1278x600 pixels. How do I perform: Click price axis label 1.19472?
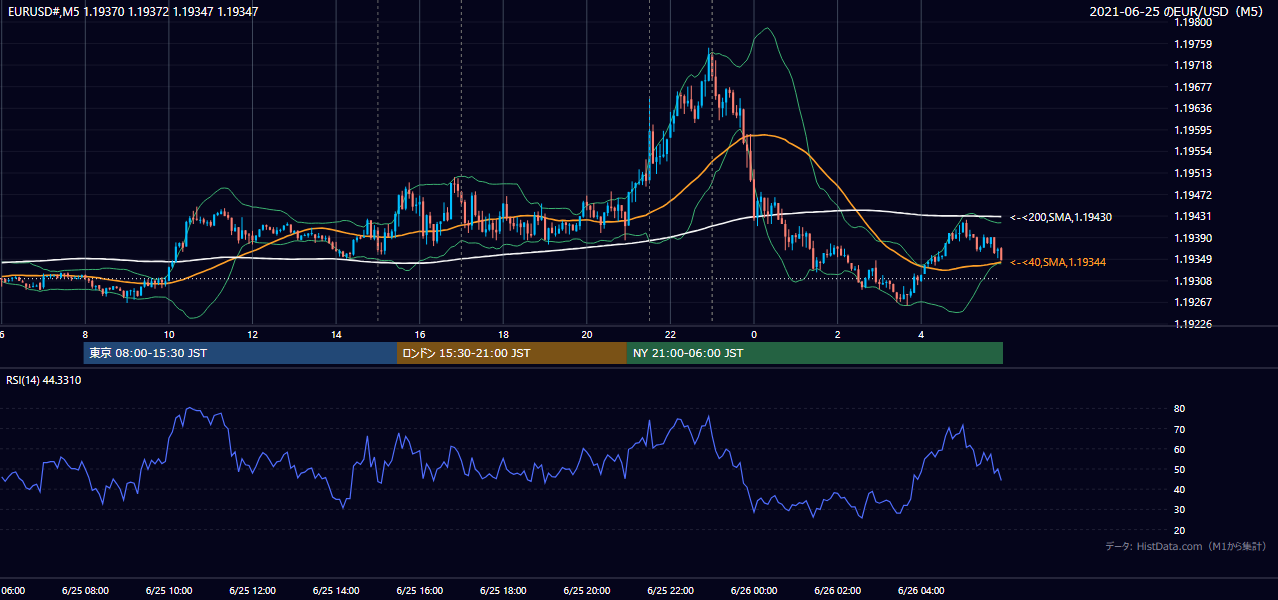click(1194, 195)
